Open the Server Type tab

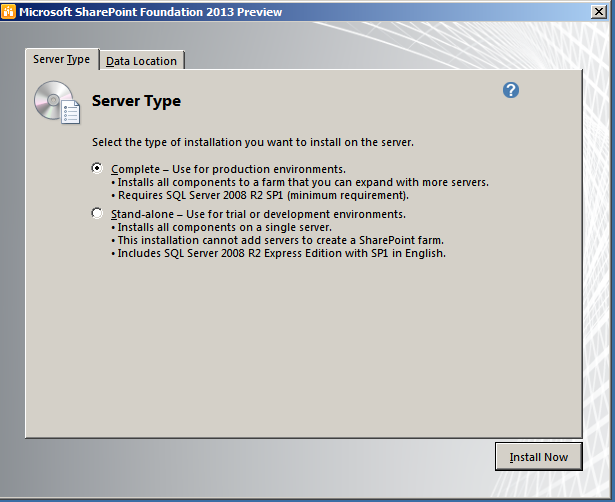[x=62, y=59]
